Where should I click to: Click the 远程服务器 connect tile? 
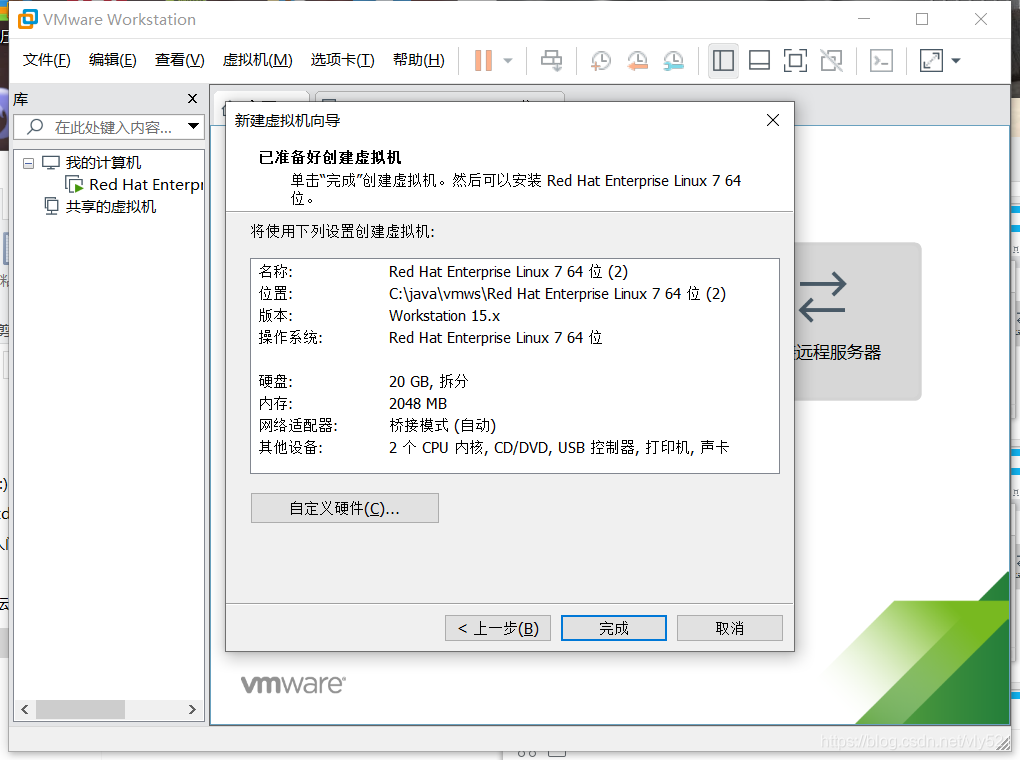[x=857, y=321]
